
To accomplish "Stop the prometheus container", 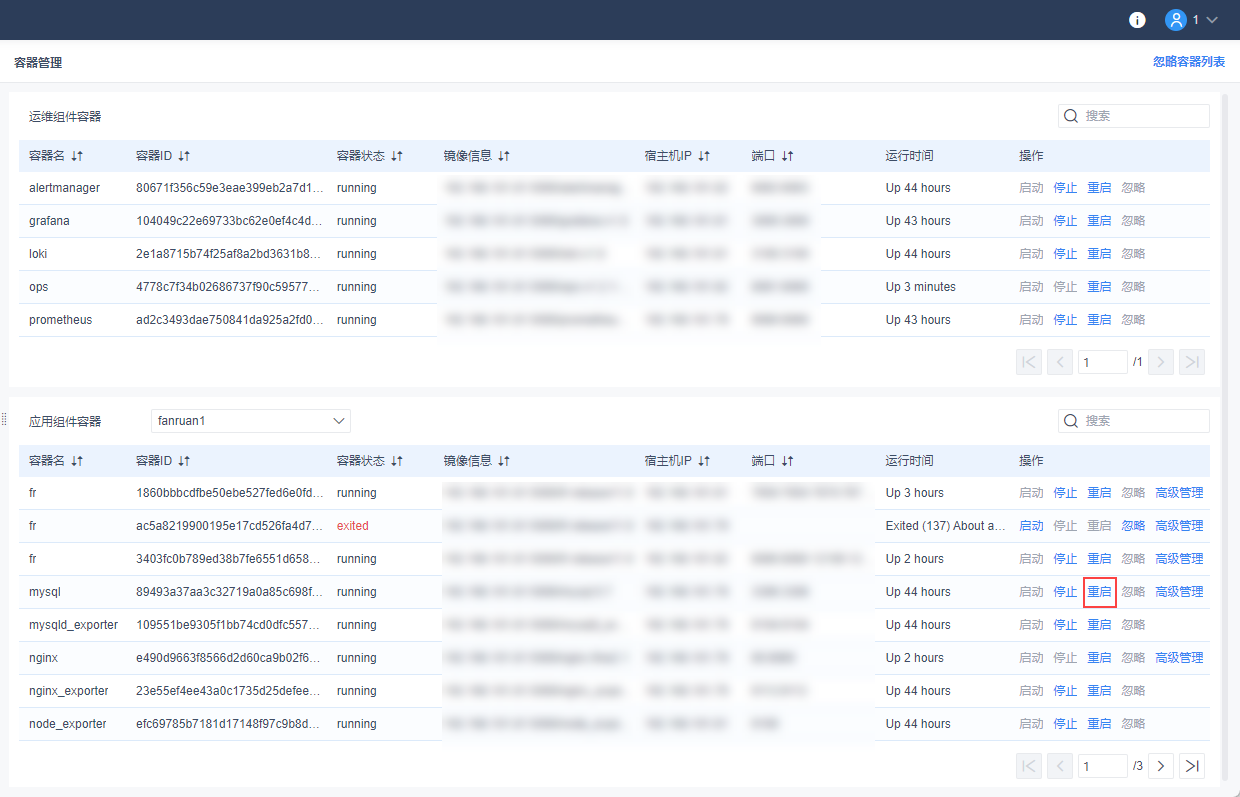I will 1065,320.
